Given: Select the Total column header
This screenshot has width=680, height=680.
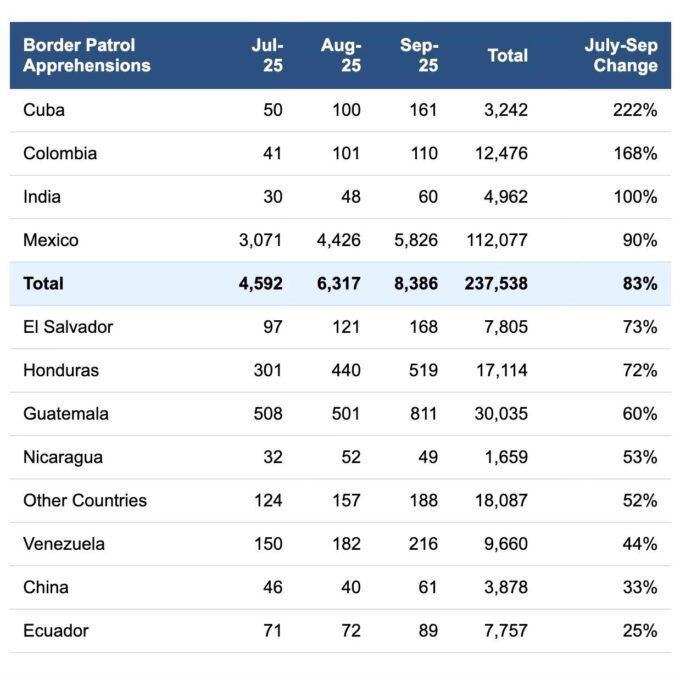Looking at the screenshot, I should (507, 56).
